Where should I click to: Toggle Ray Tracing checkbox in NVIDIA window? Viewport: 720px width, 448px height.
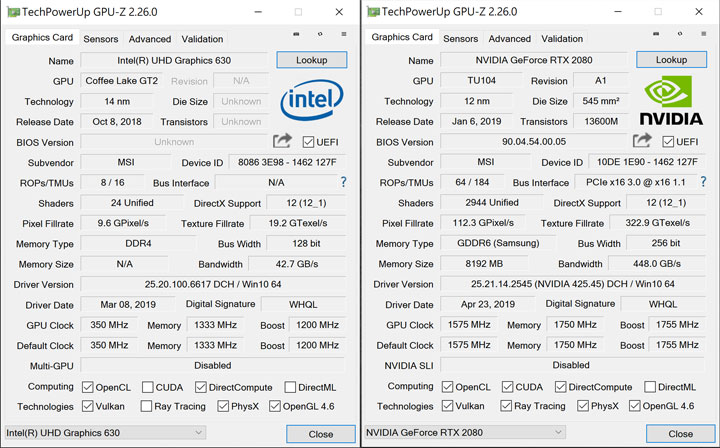pos(506,405)
